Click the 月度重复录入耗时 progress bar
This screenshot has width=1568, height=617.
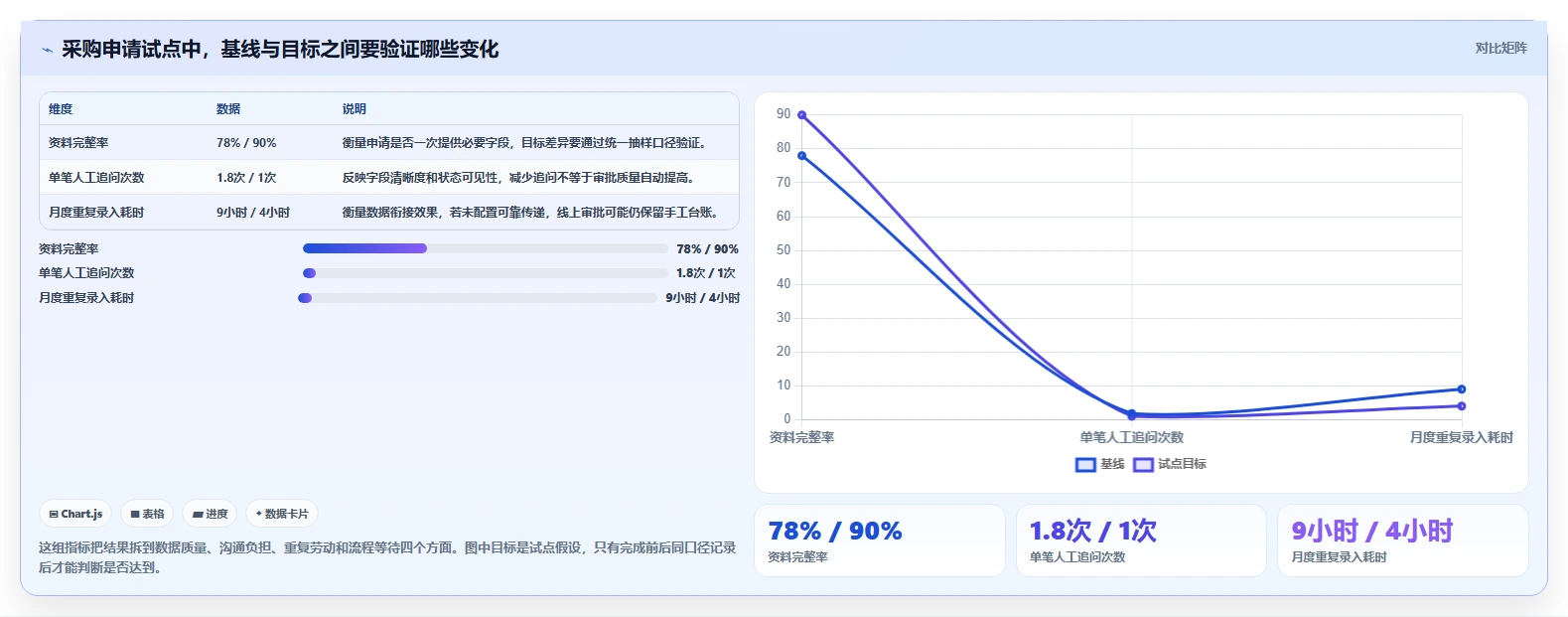(x=478, y=298)
